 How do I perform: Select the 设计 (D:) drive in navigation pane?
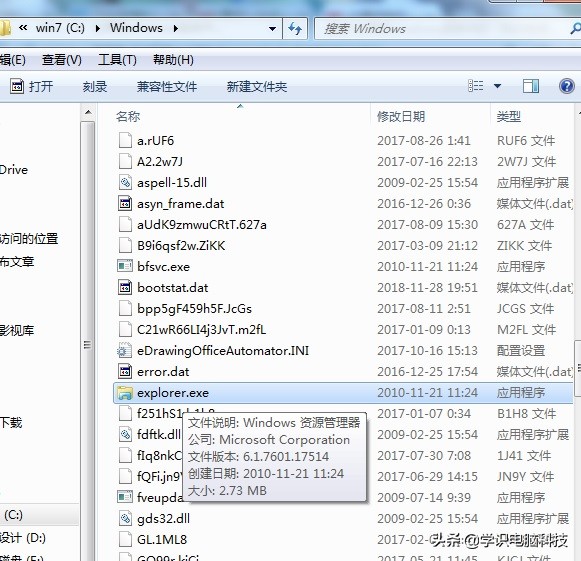pyautogui.click(x=23, y=538)
